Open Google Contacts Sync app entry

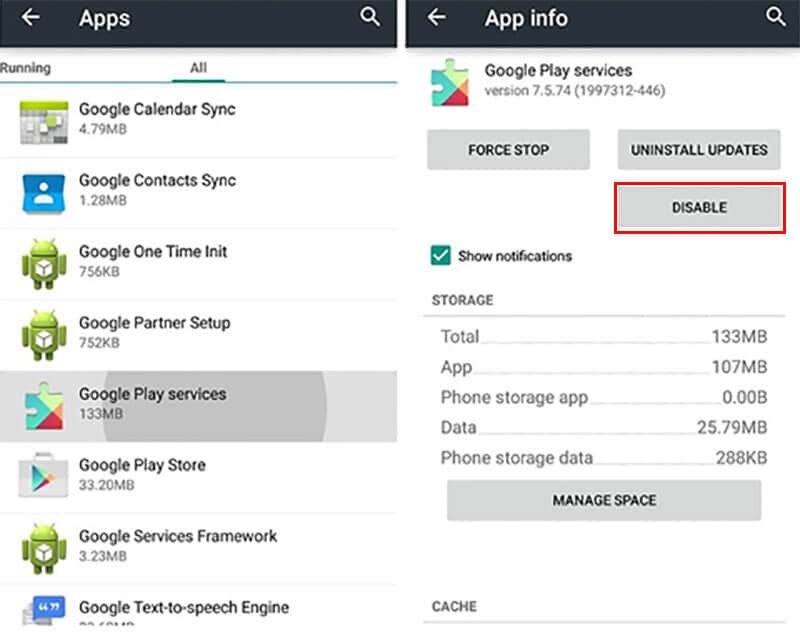point(198,193)
